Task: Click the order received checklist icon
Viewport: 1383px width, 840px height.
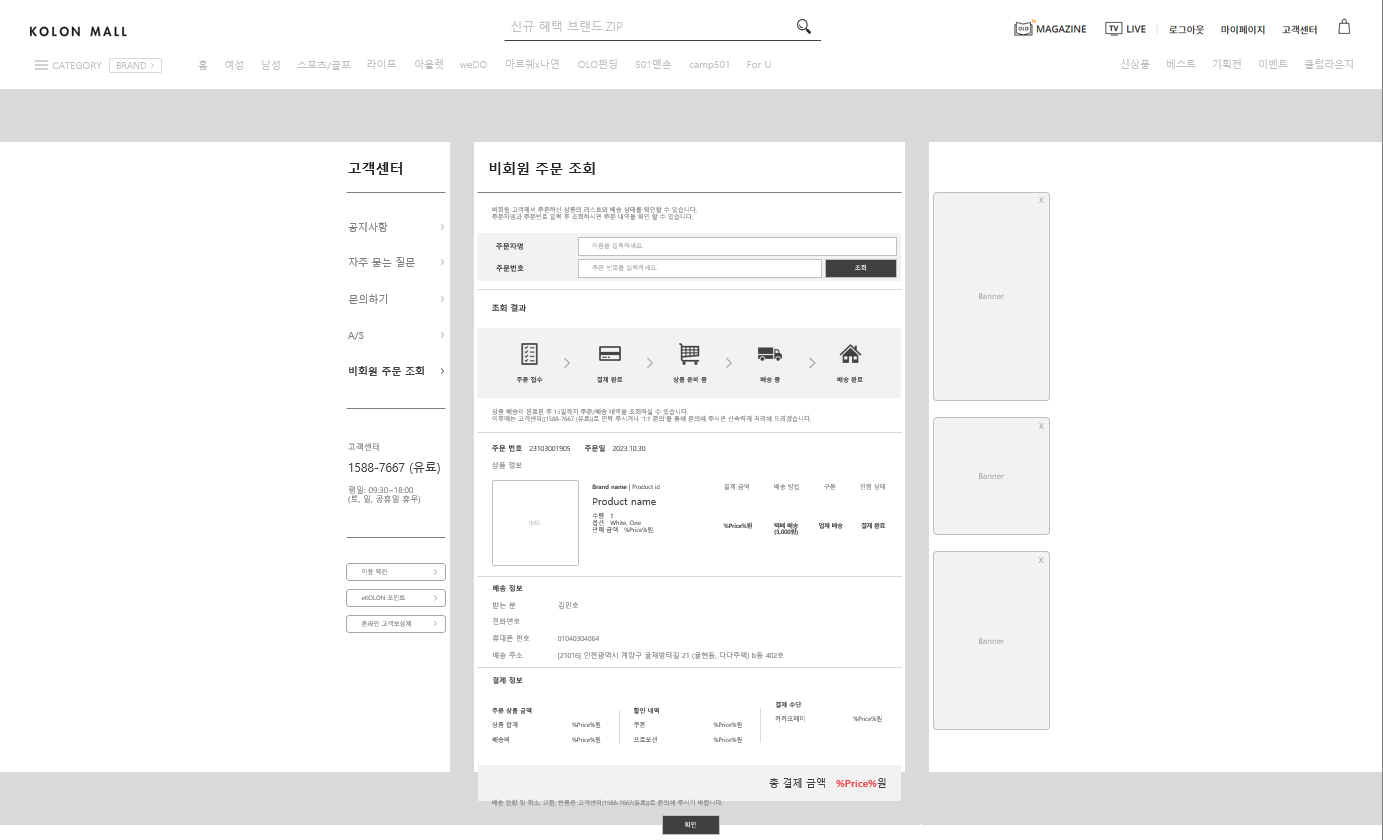Action: pos(529,354)
